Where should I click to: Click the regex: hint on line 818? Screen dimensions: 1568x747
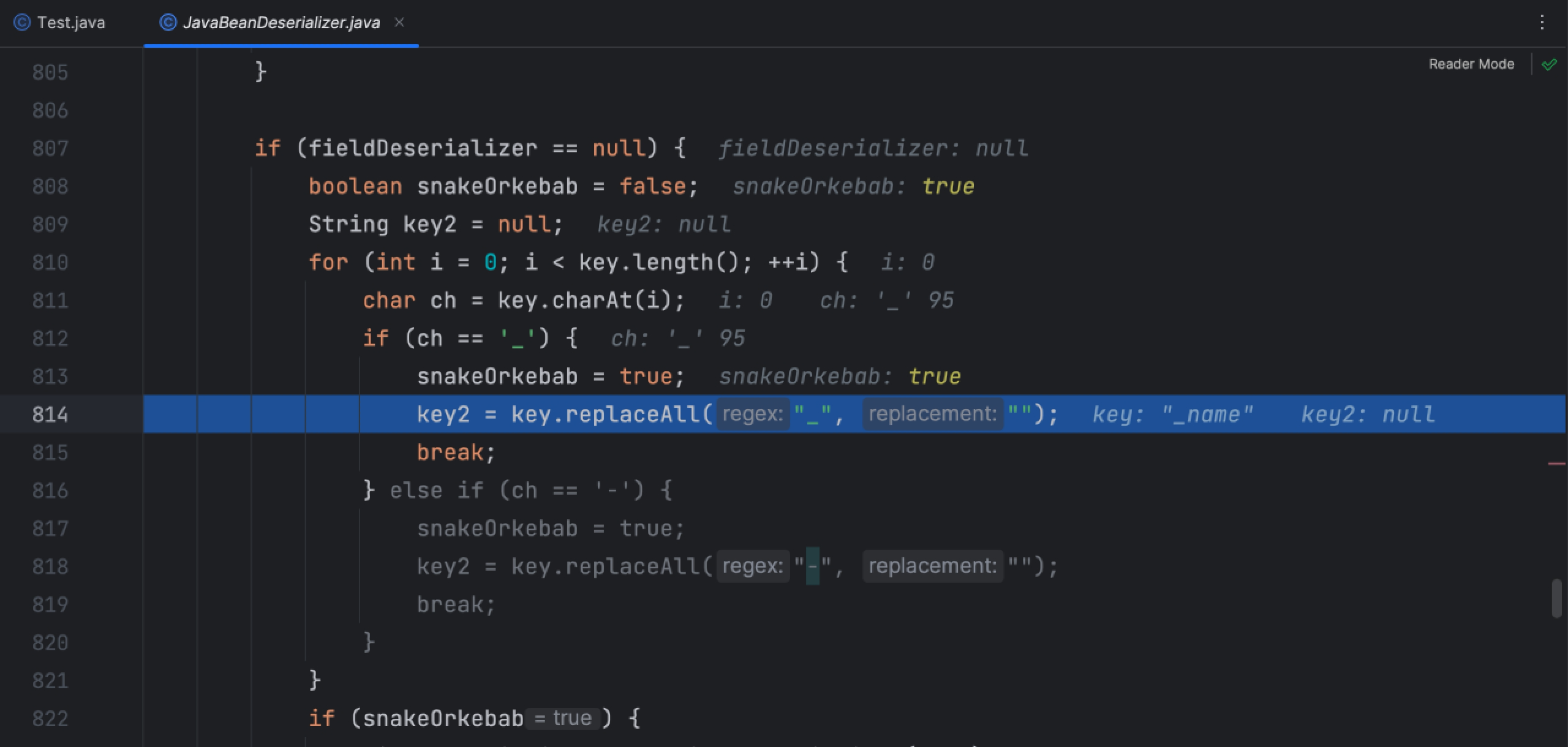coord(753,566)
